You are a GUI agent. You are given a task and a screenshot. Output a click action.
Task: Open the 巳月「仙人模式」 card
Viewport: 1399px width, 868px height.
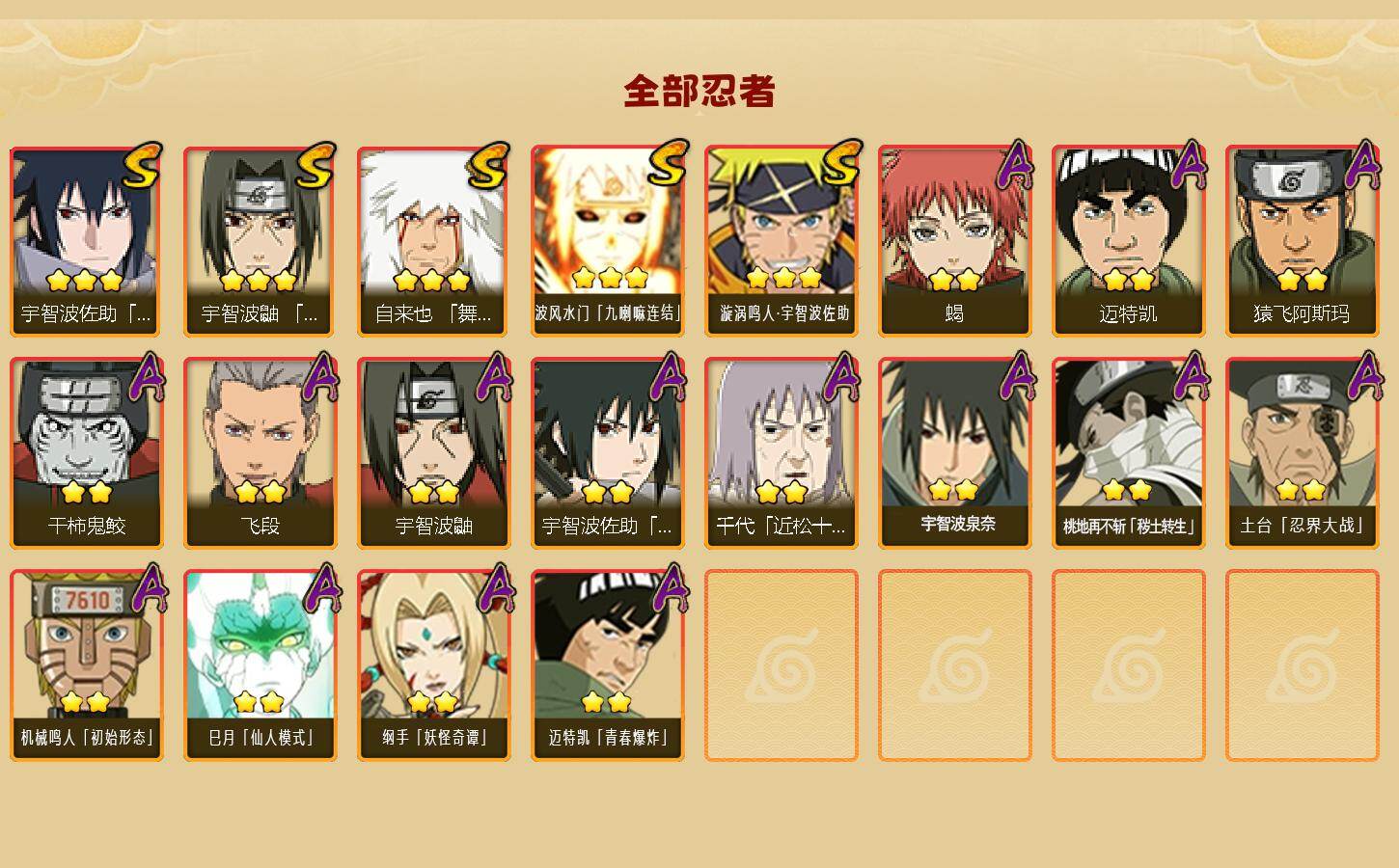[x=260, y=665]
